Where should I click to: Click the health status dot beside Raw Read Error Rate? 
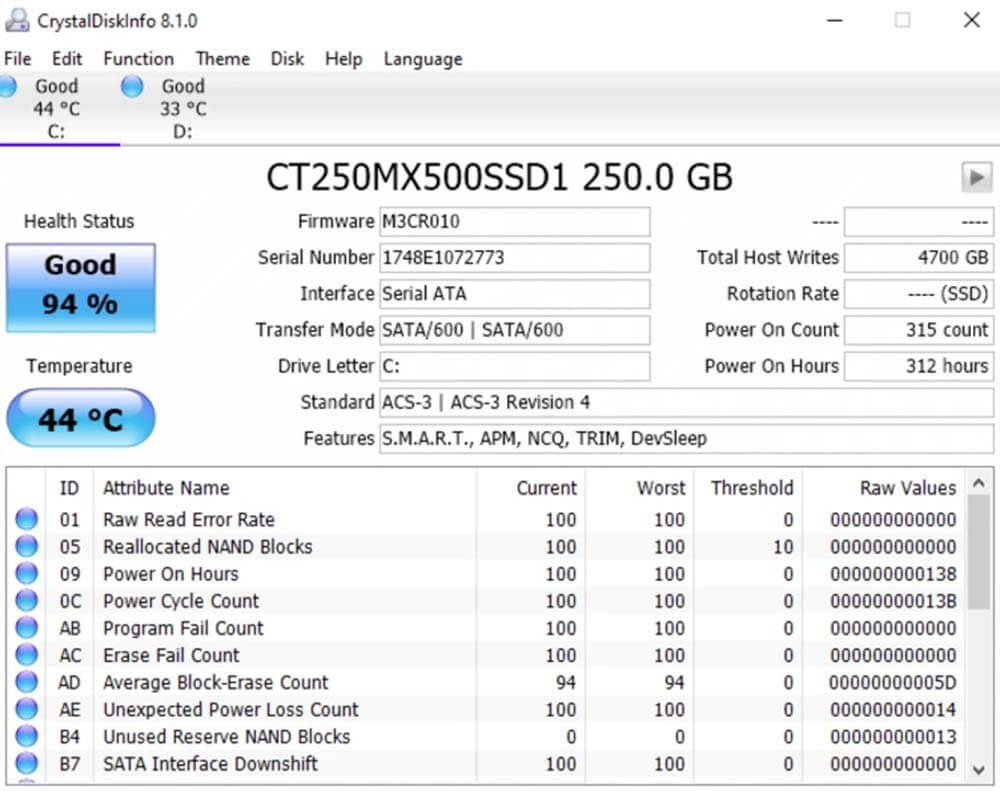pyautogui.click(x=27, y=520)
